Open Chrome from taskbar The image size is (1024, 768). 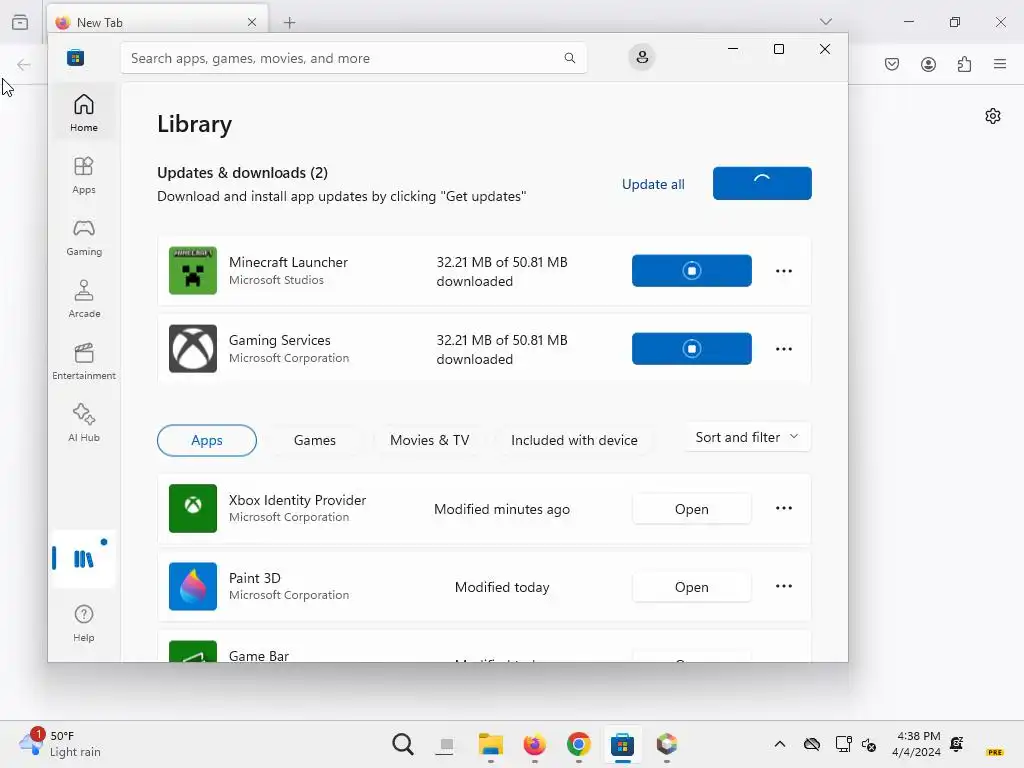(x=579, y=744)
